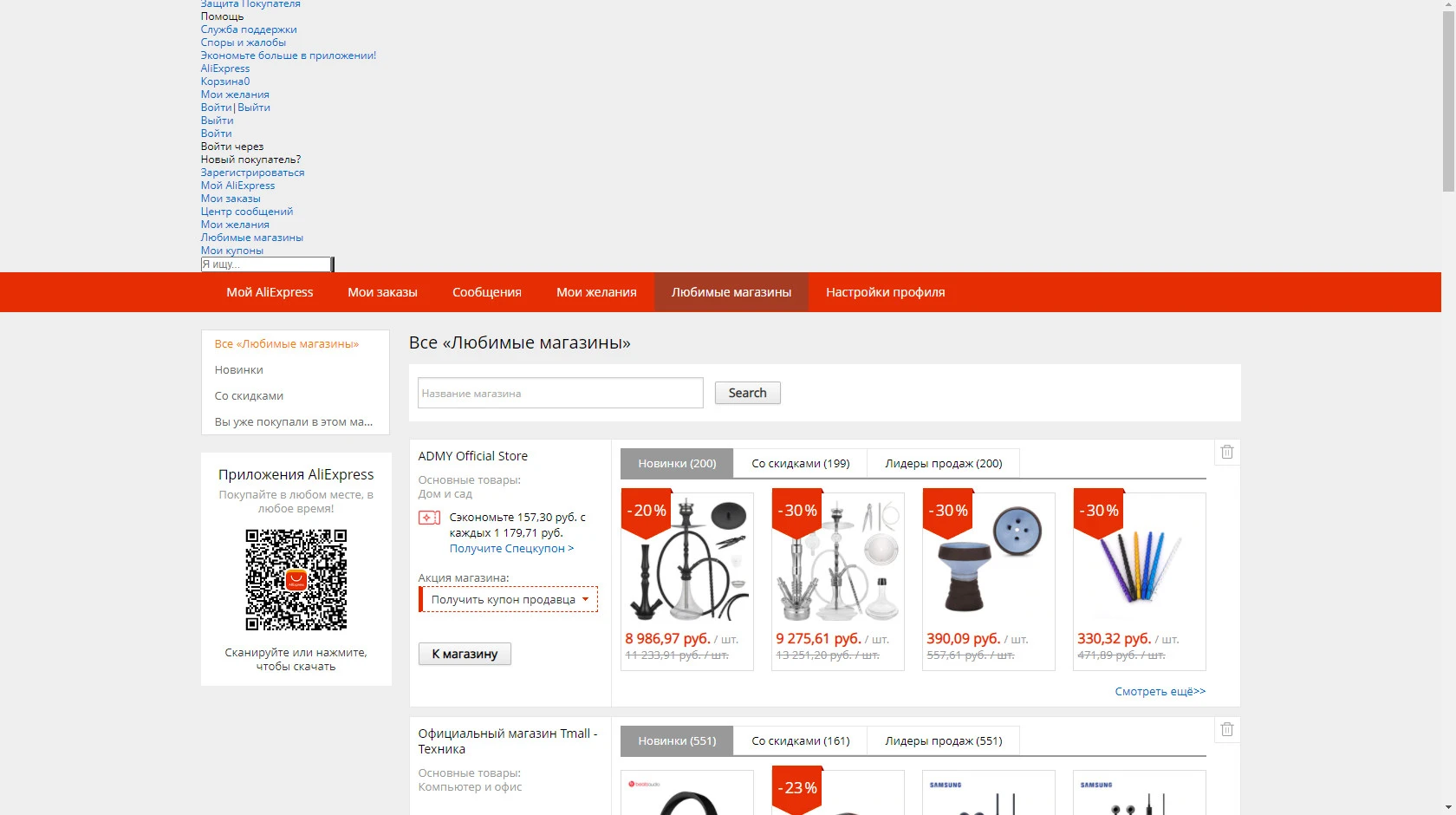Focus the 'Название магазина' search field
This screenshot has height=815, width=1456.
point(560,393)
